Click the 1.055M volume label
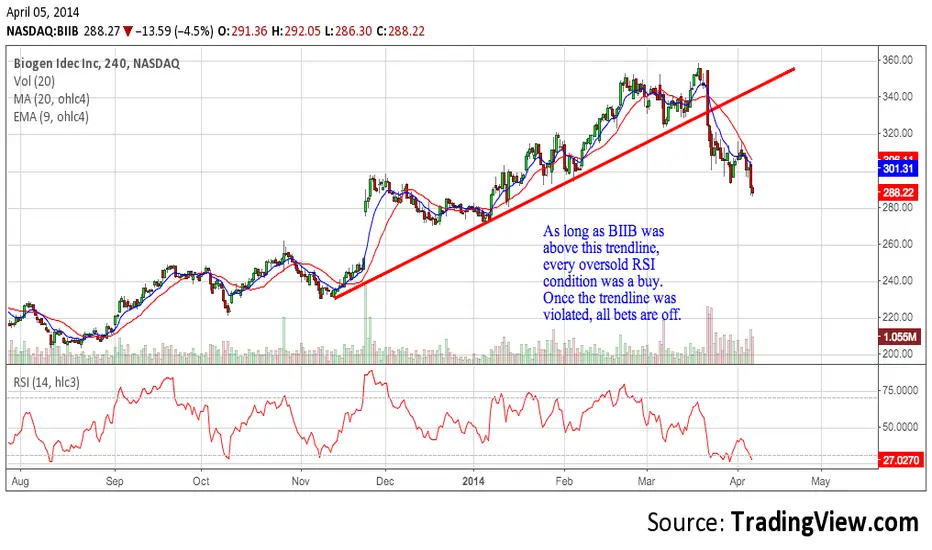 point(899,337)
